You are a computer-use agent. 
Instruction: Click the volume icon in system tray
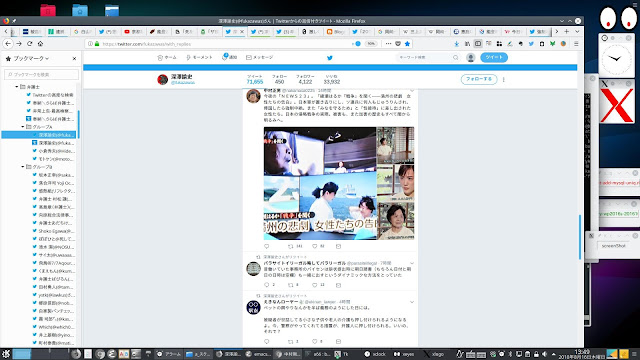pyautogui.click(x=544, y=354)
